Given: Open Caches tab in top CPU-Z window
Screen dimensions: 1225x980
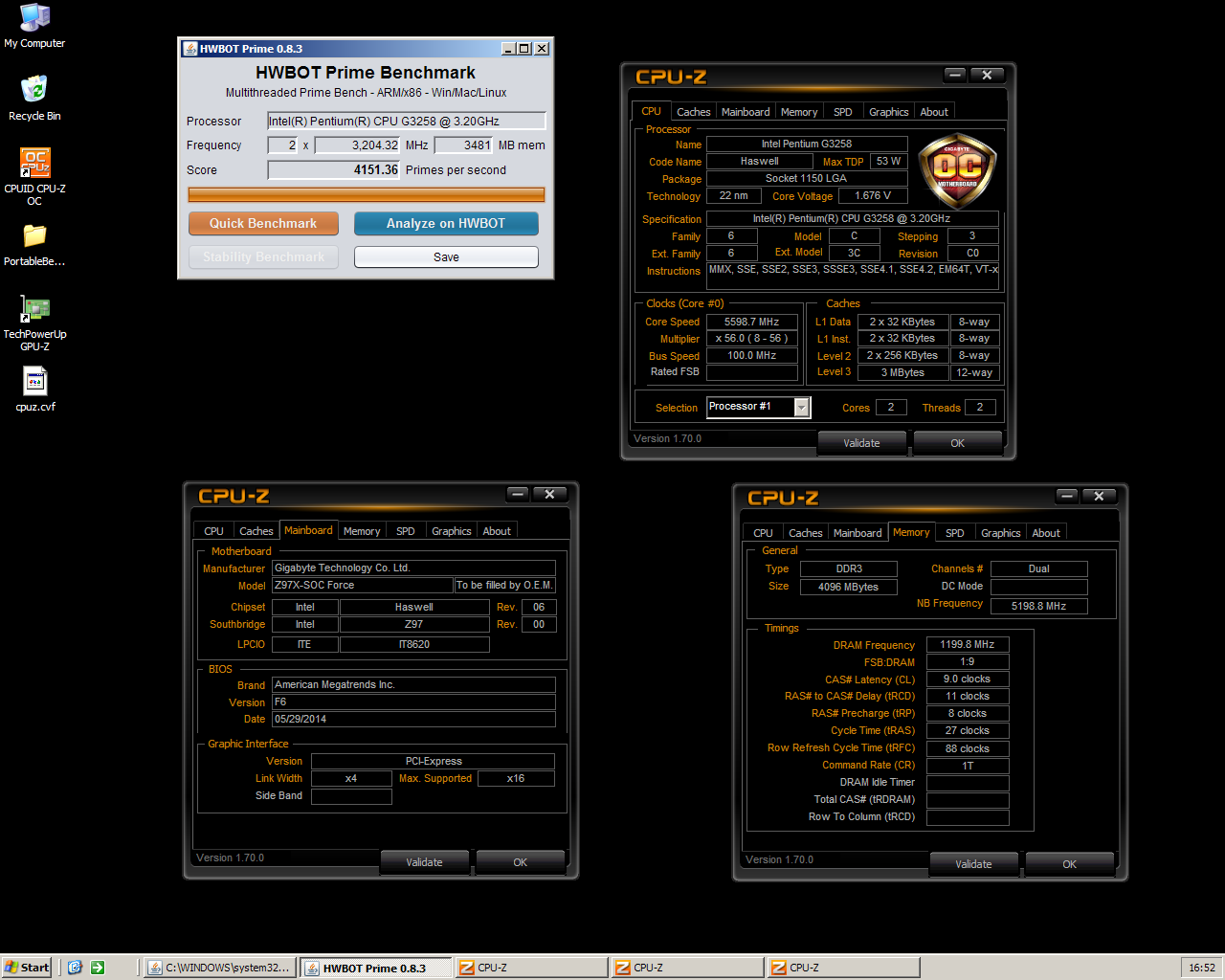Looking at the screenshot, I should 694,112.
